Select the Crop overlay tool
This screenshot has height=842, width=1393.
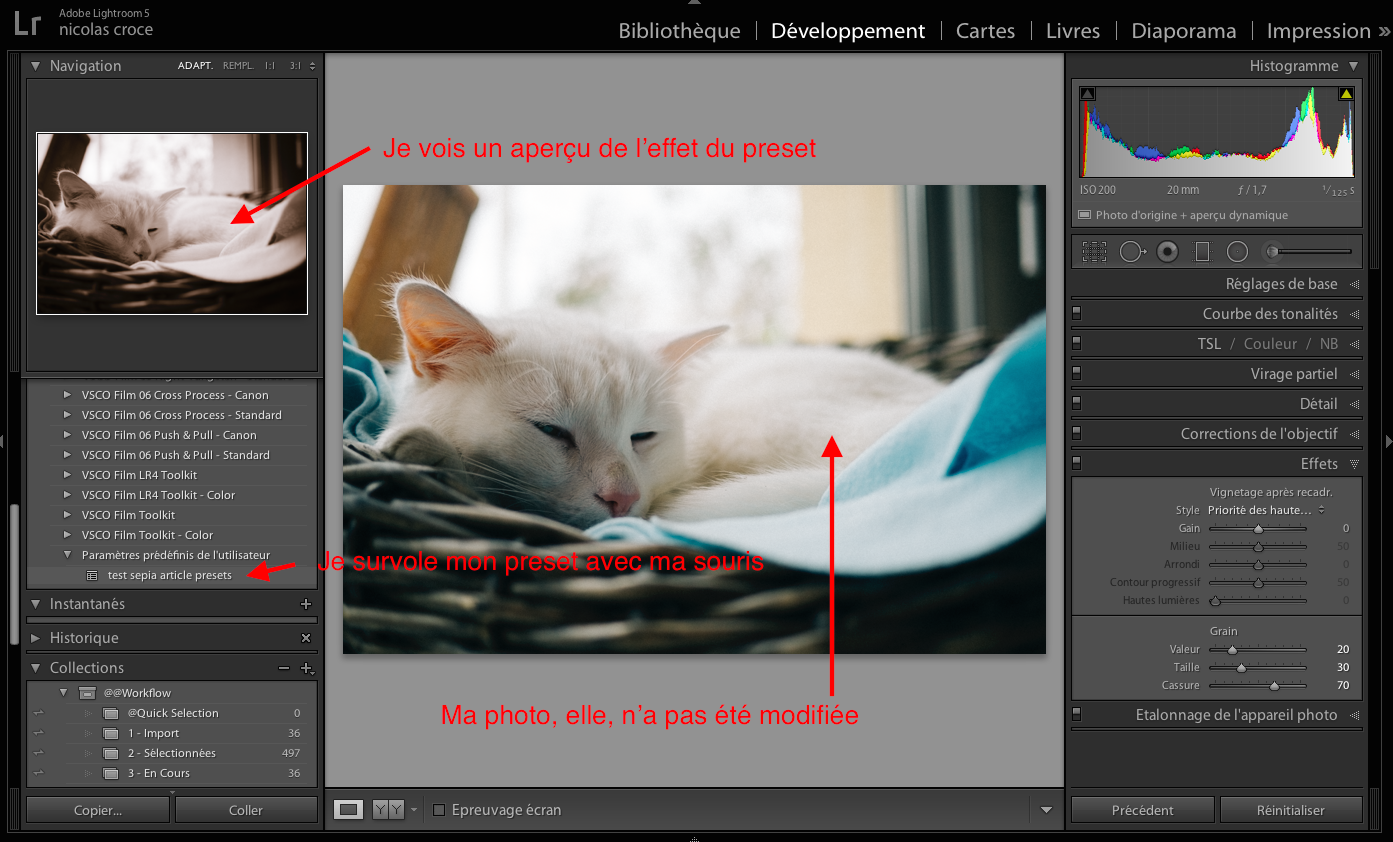(1094, 252)
